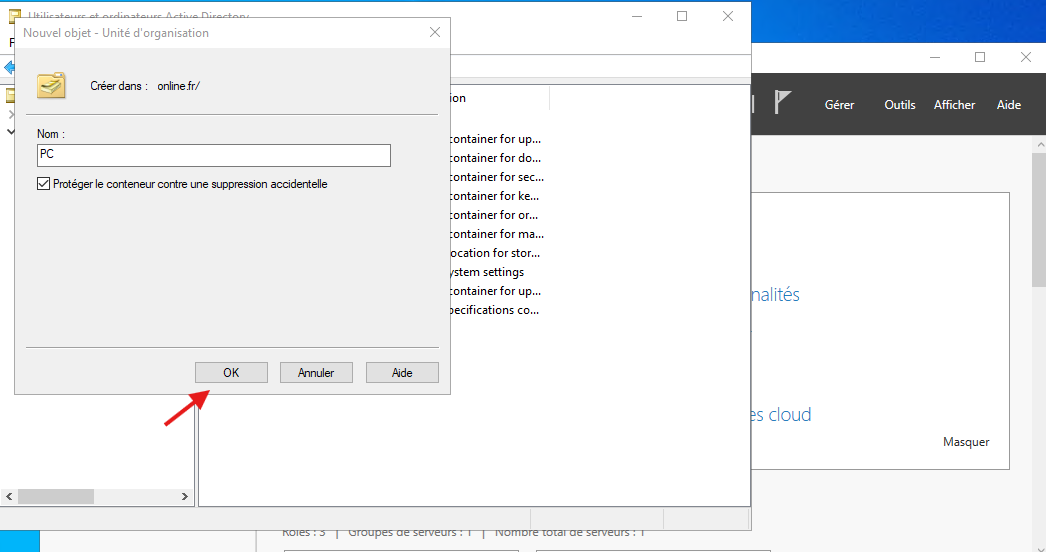Click the 'container for ke...' description row
Viewport: 1046px width, 552px height.
click(x=494, y=196)
